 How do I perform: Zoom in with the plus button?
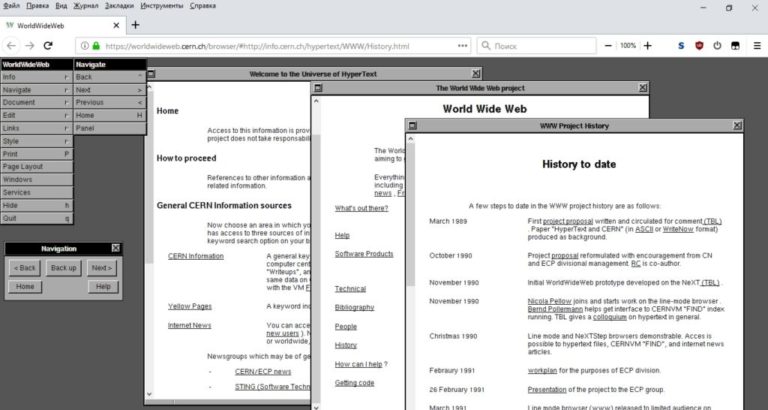pyautogui.click(x=648, y=46)
